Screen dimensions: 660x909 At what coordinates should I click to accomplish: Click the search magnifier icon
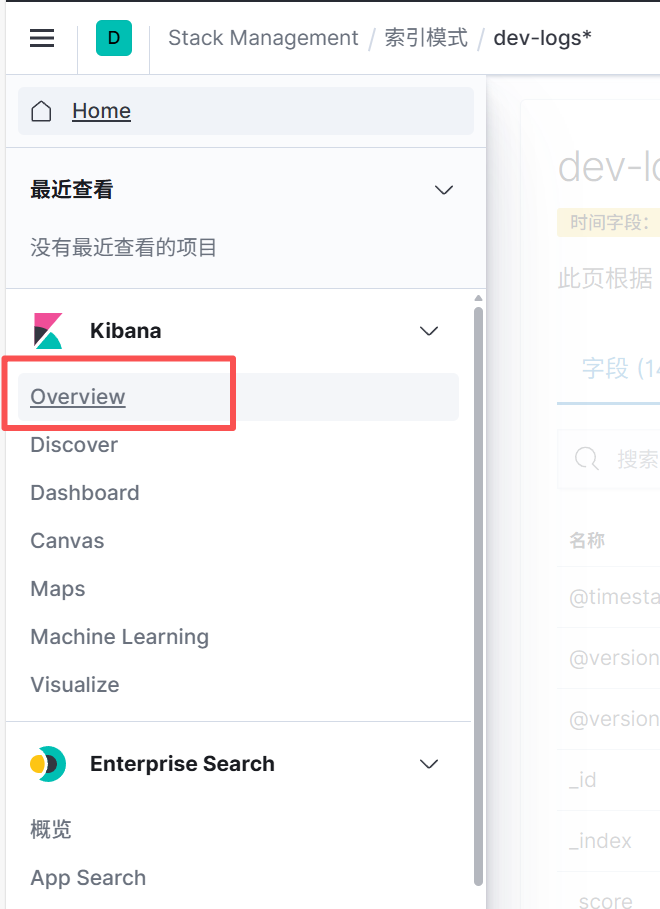point(586,459)
